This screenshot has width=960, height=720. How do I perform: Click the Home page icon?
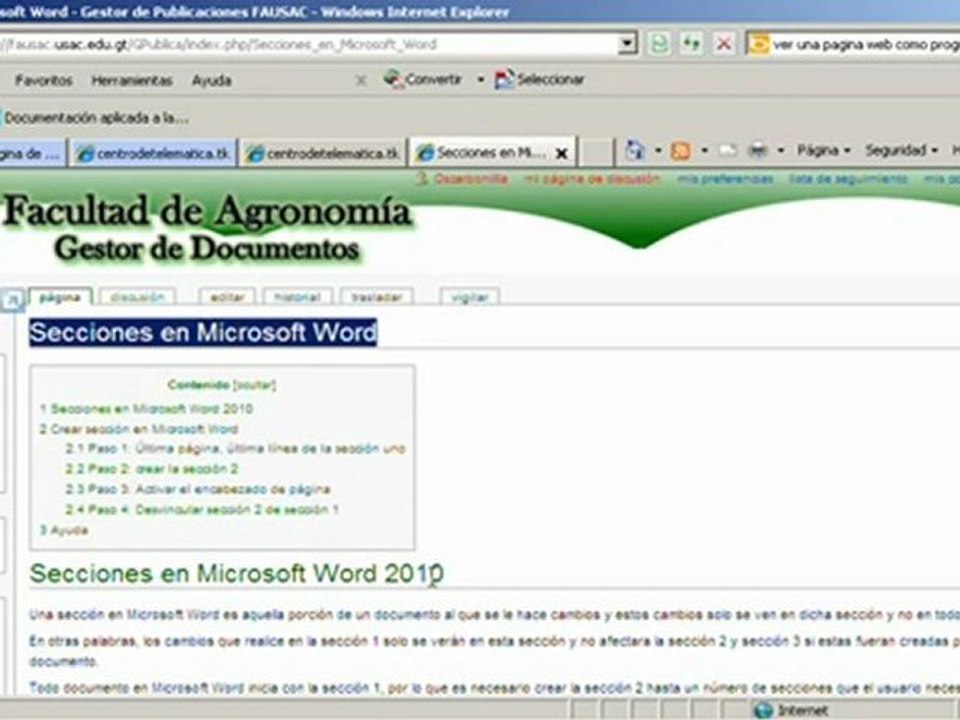[x=635, y=151]
